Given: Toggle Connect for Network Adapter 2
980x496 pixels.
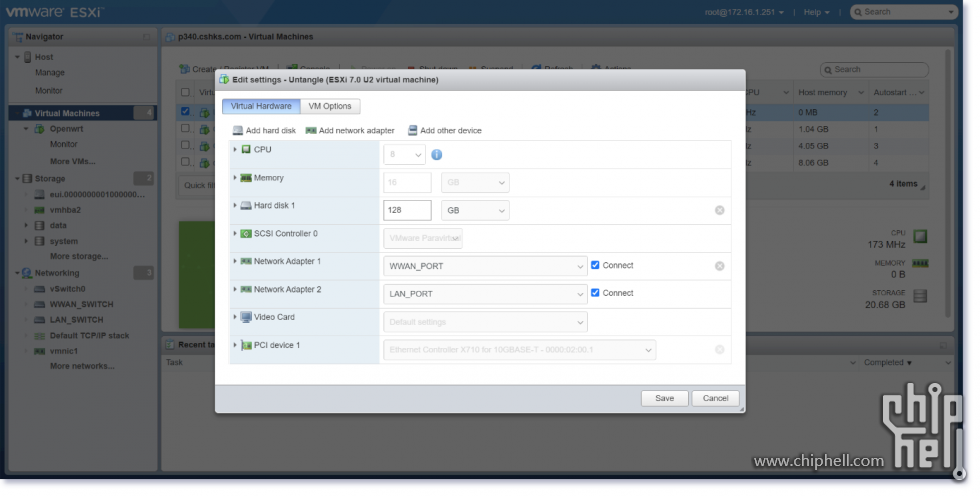Looking at the screenshot, I should click(x=595, y=293).
